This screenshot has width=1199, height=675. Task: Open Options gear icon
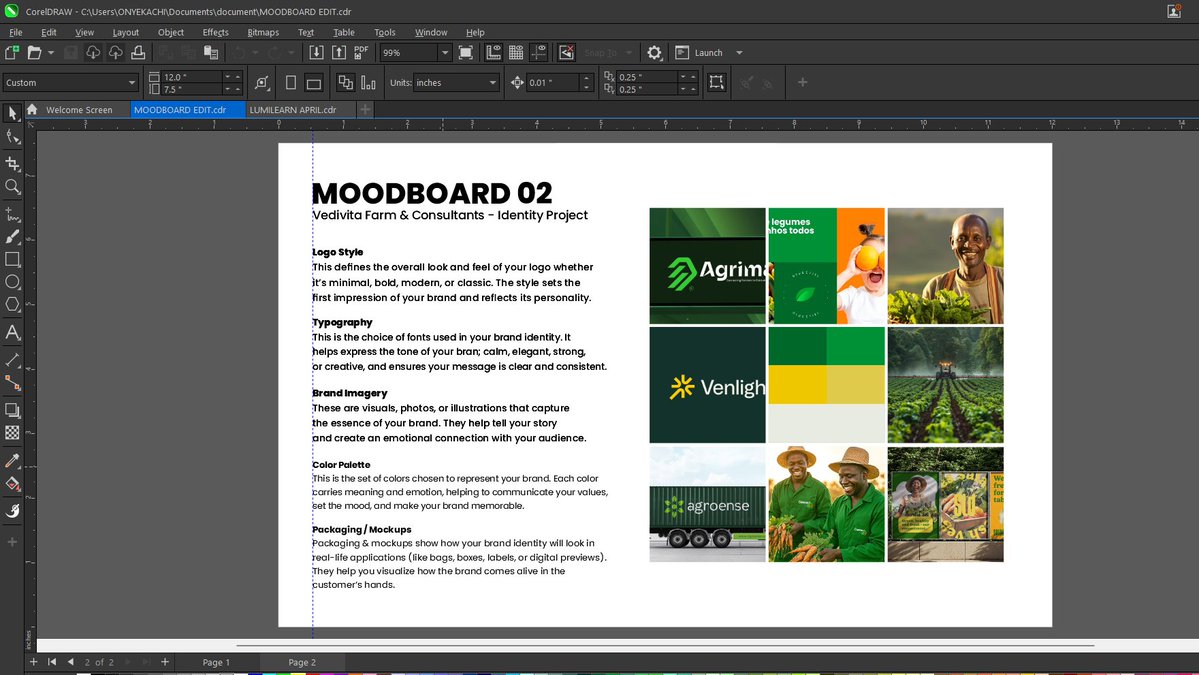(x=655, y=53)
